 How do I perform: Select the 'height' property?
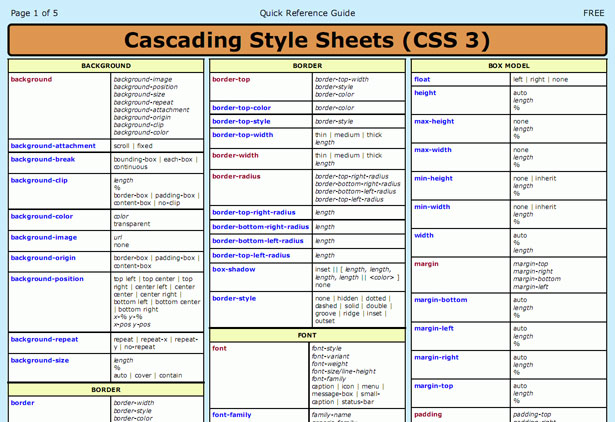pyautogui.click(x=425, y=93)
